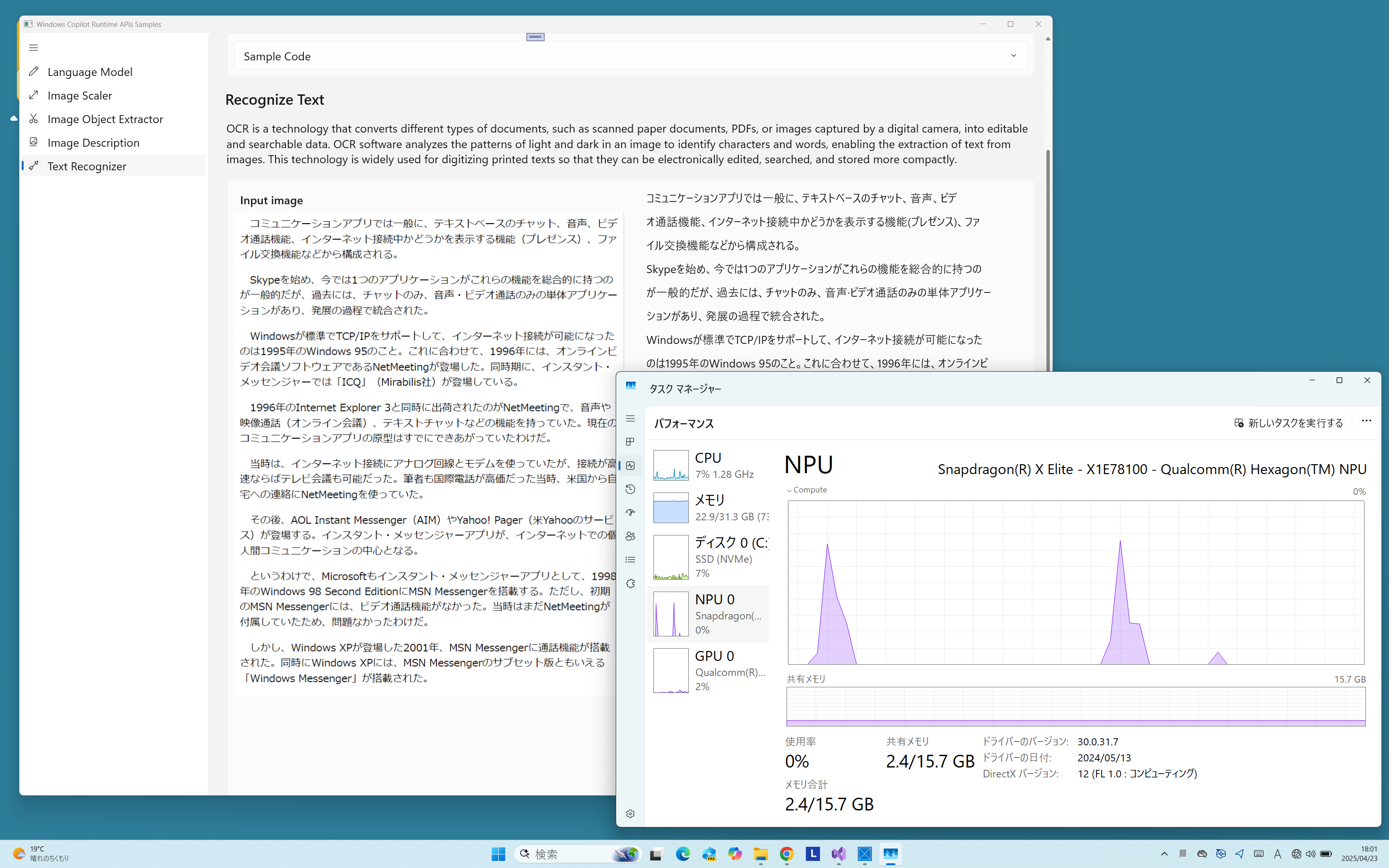This screenshot has height=868, width=1389.
Task: Open Task Manager settings gear
Action: 630,813
